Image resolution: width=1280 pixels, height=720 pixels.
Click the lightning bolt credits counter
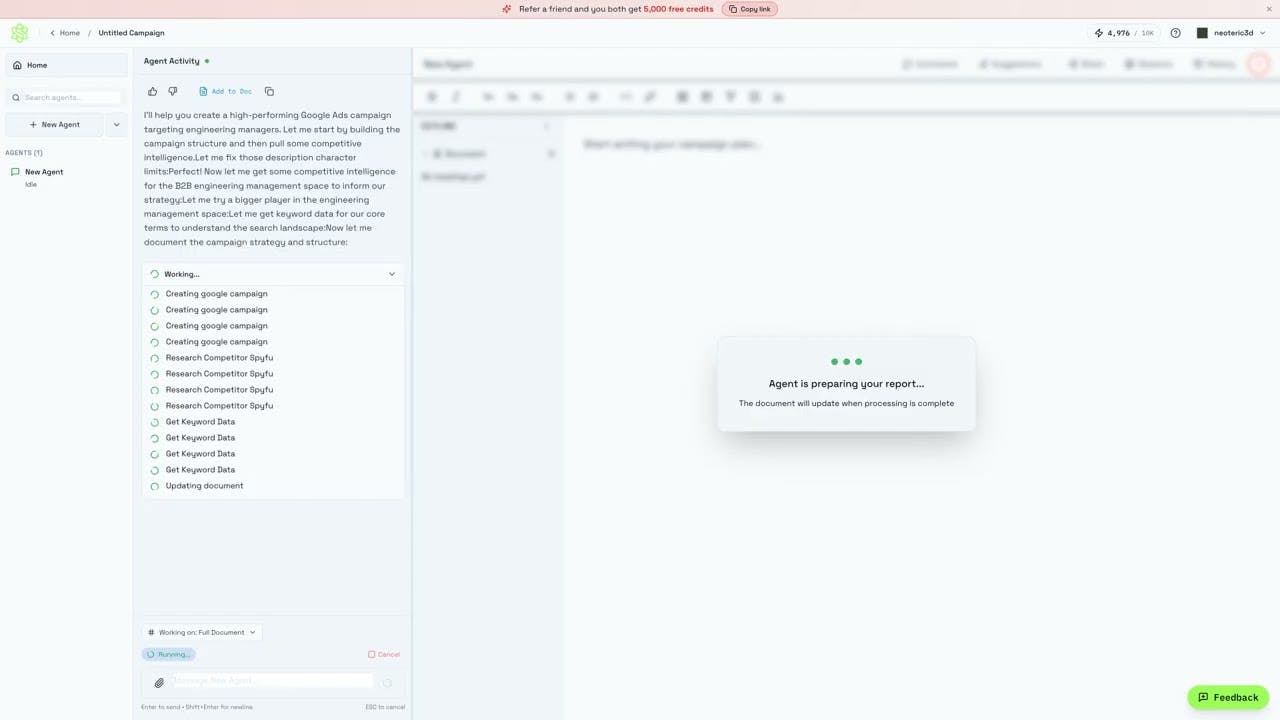click(1125, 33)
